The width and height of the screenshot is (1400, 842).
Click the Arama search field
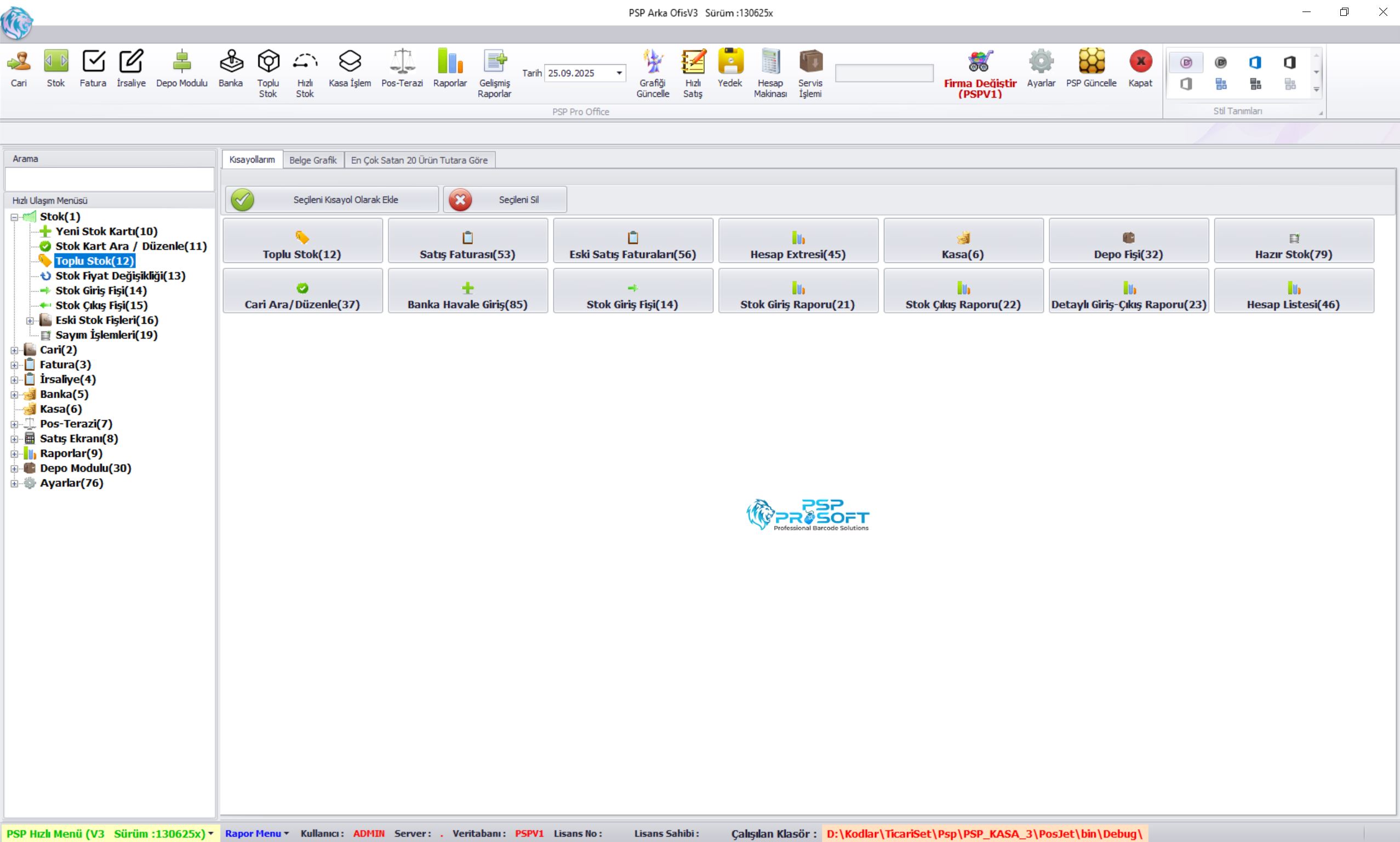(109, 179)
